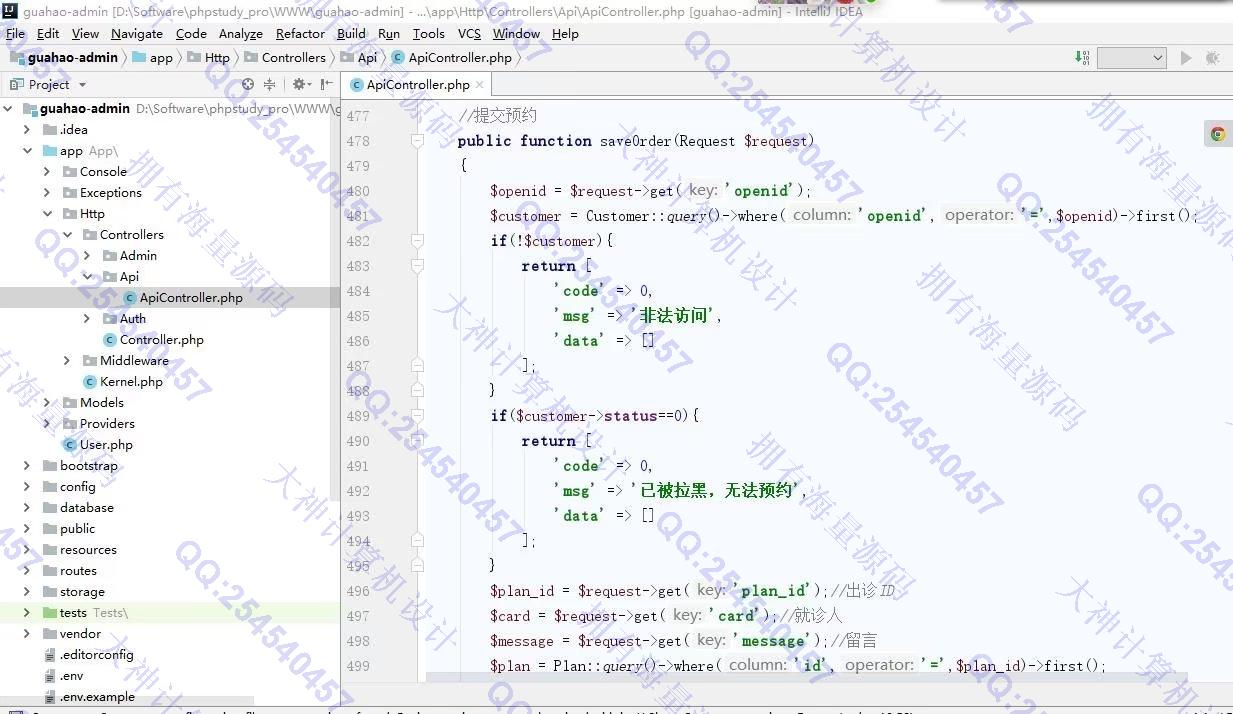Open the Analyze menu

coord(241,33)
